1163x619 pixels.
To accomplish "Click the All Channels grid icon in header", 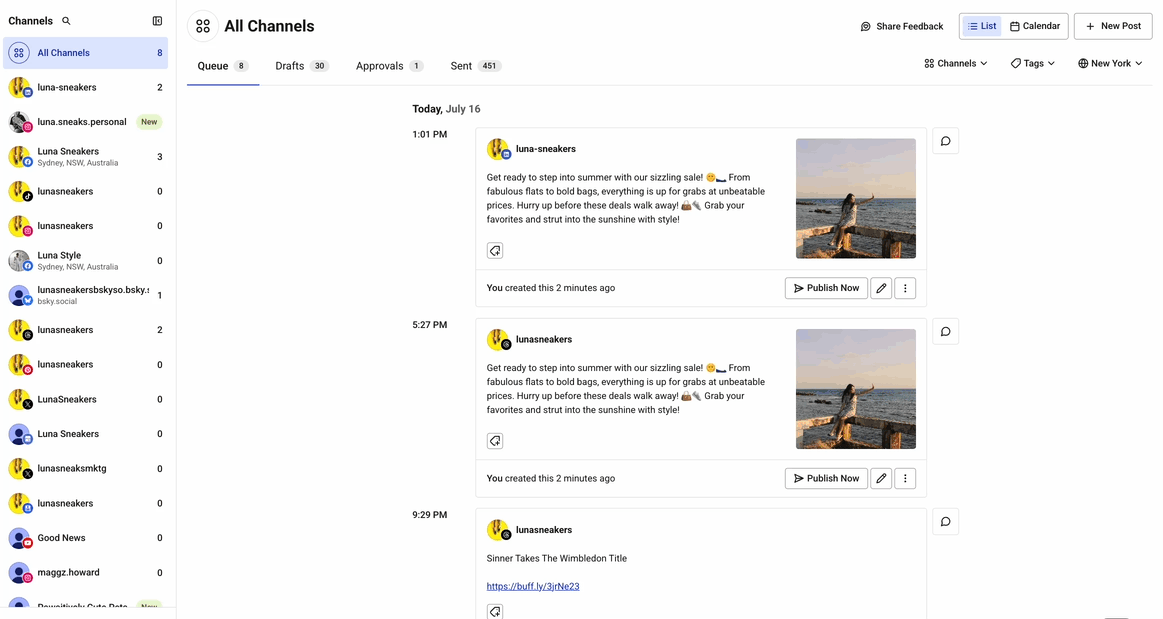I will [x=202, y=27].
